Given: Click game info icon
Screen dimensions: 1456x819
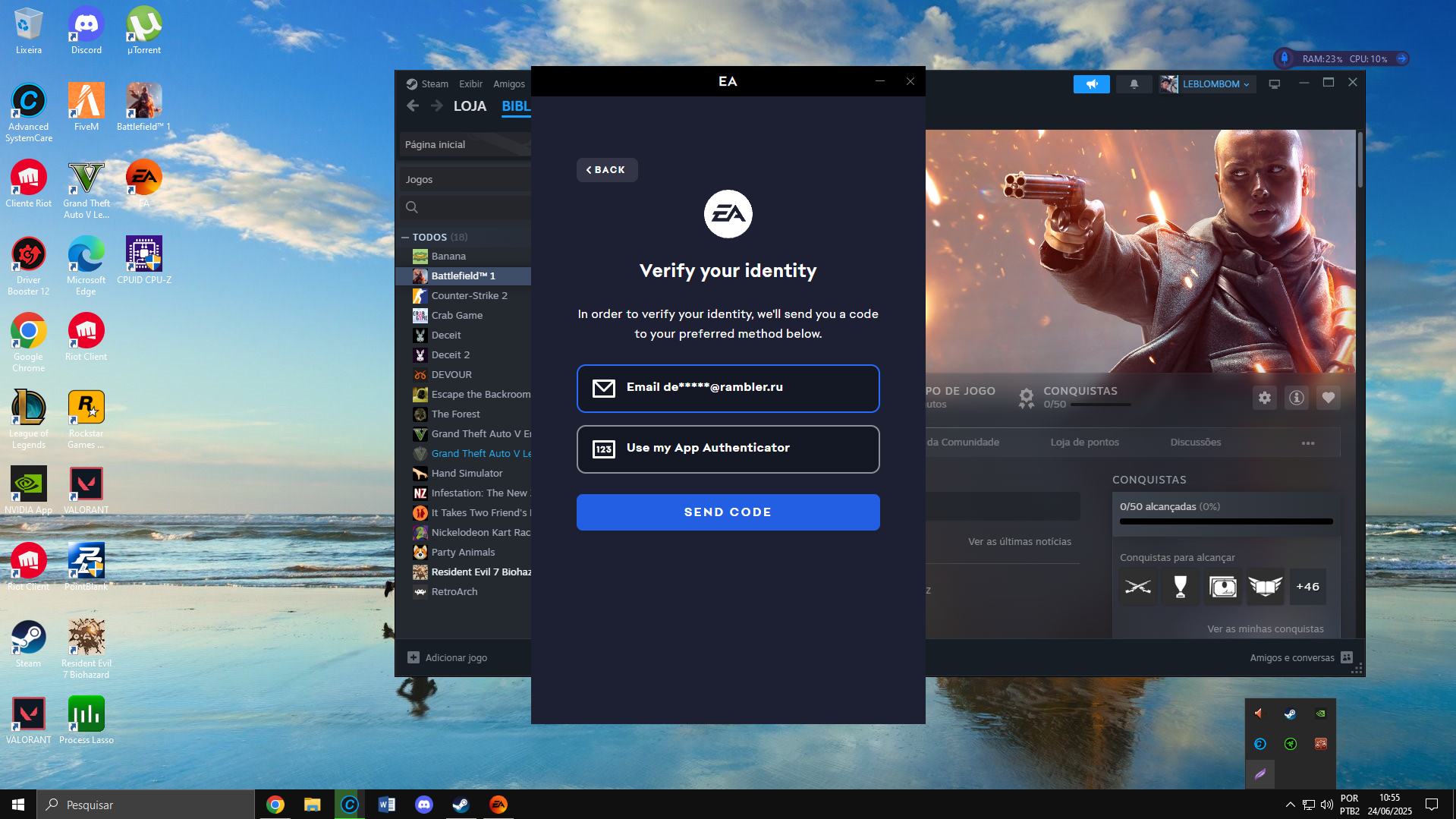Looking at the screenshot, I should (x=1296, y=398).
